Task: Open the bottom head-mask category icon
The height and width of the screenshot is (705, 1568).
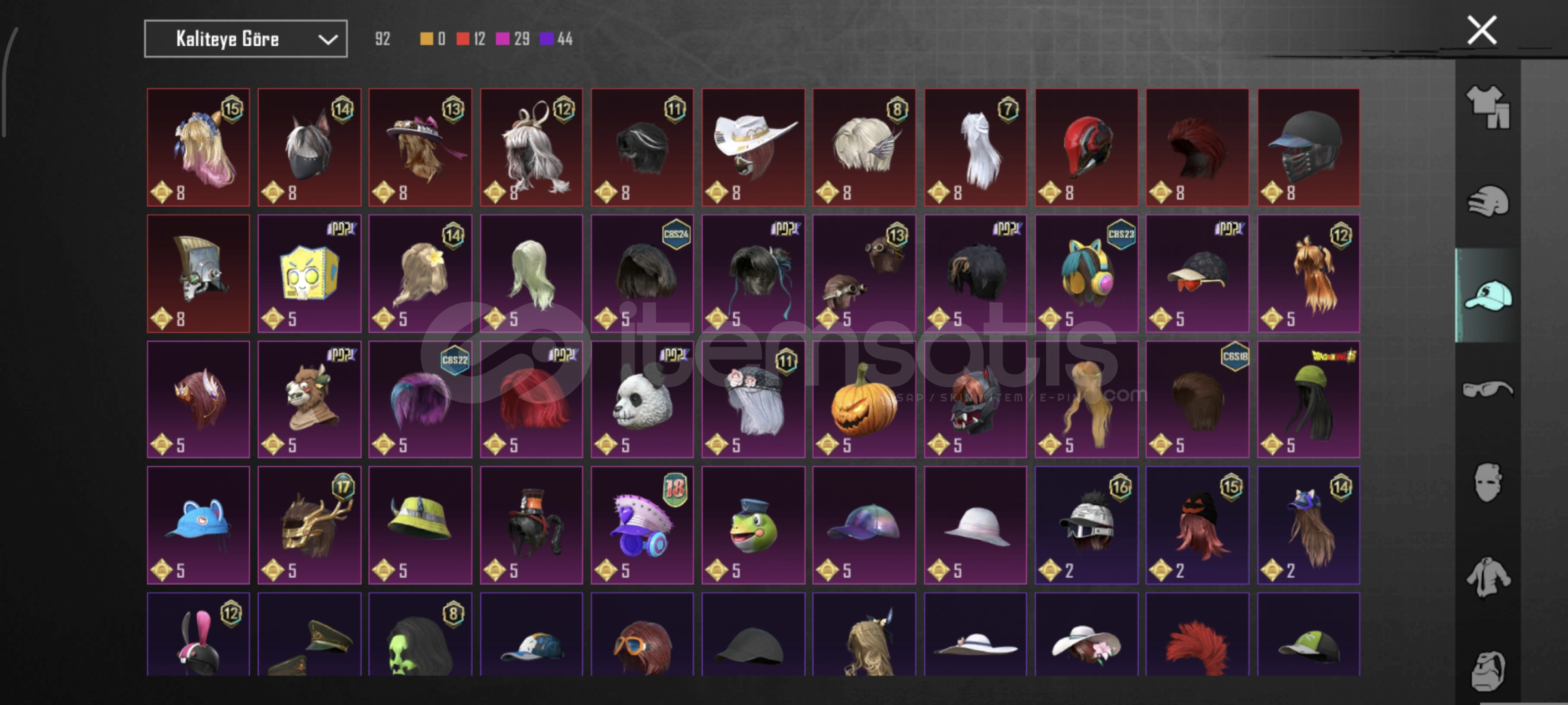Action: point(1488,670)
